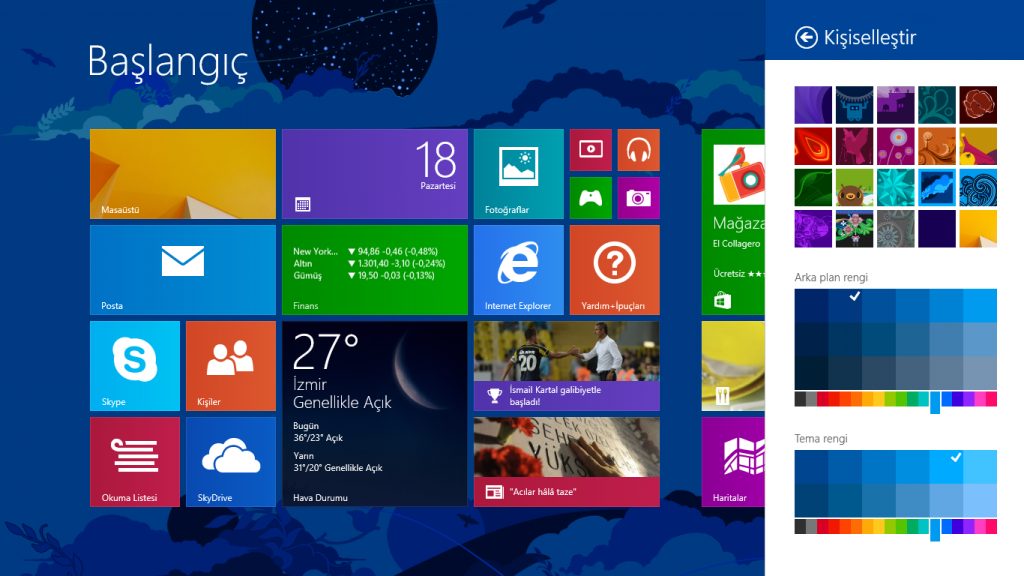Launch the green games controller tile
The image size is (1024, 576).
590,198
